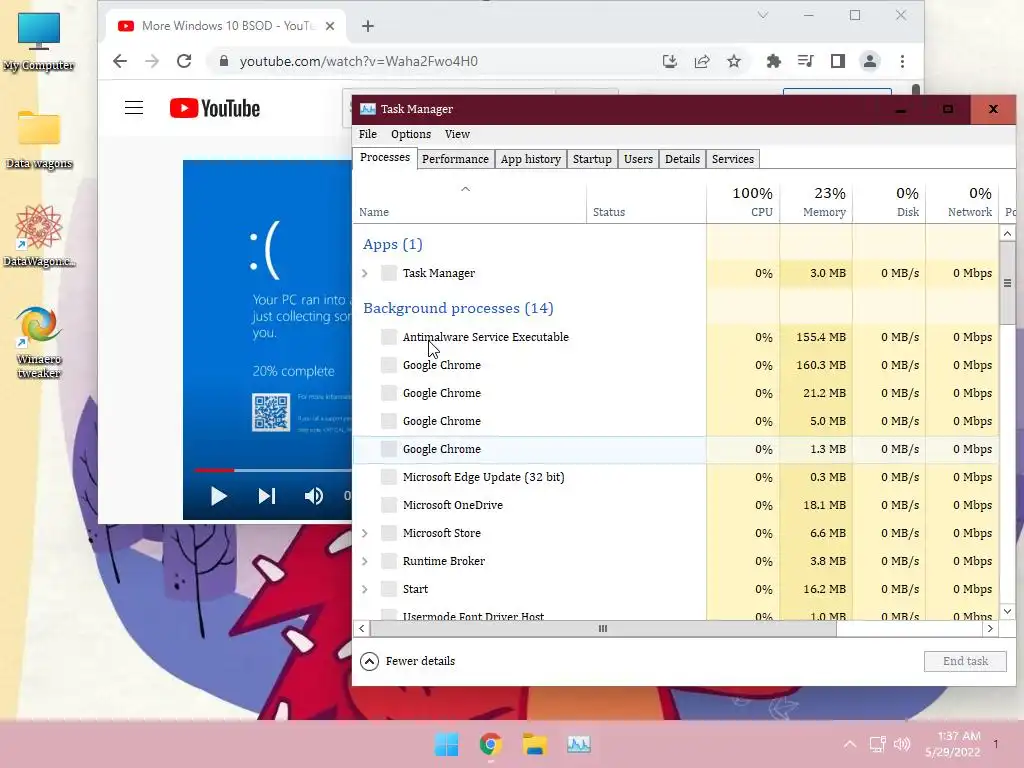
Task: Select Microsoft Edge Update (32 bit)
Action: (x=675, y=477)
